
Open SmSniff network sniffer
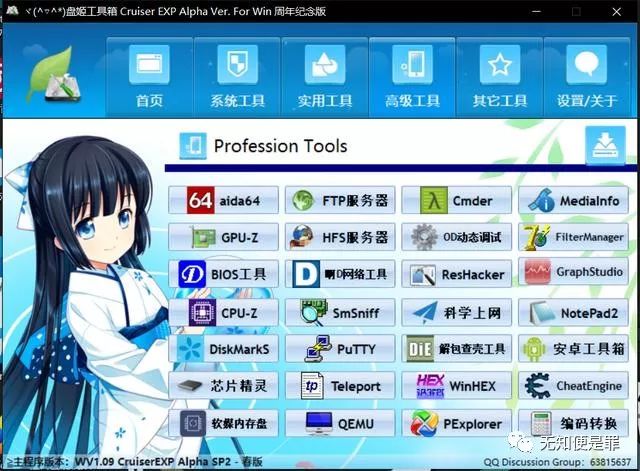[340, 312]
